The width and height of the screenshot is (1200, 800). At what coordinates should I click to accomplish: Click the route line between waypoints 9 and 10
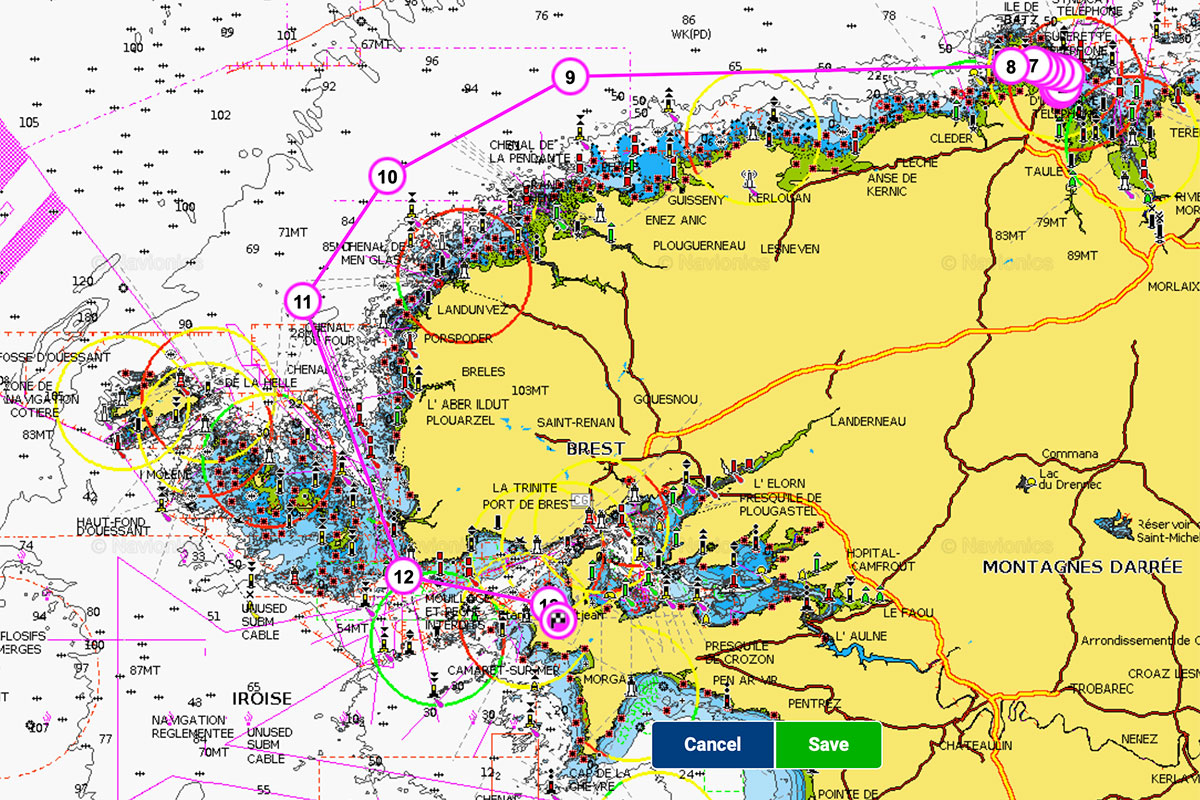point(475,128)
